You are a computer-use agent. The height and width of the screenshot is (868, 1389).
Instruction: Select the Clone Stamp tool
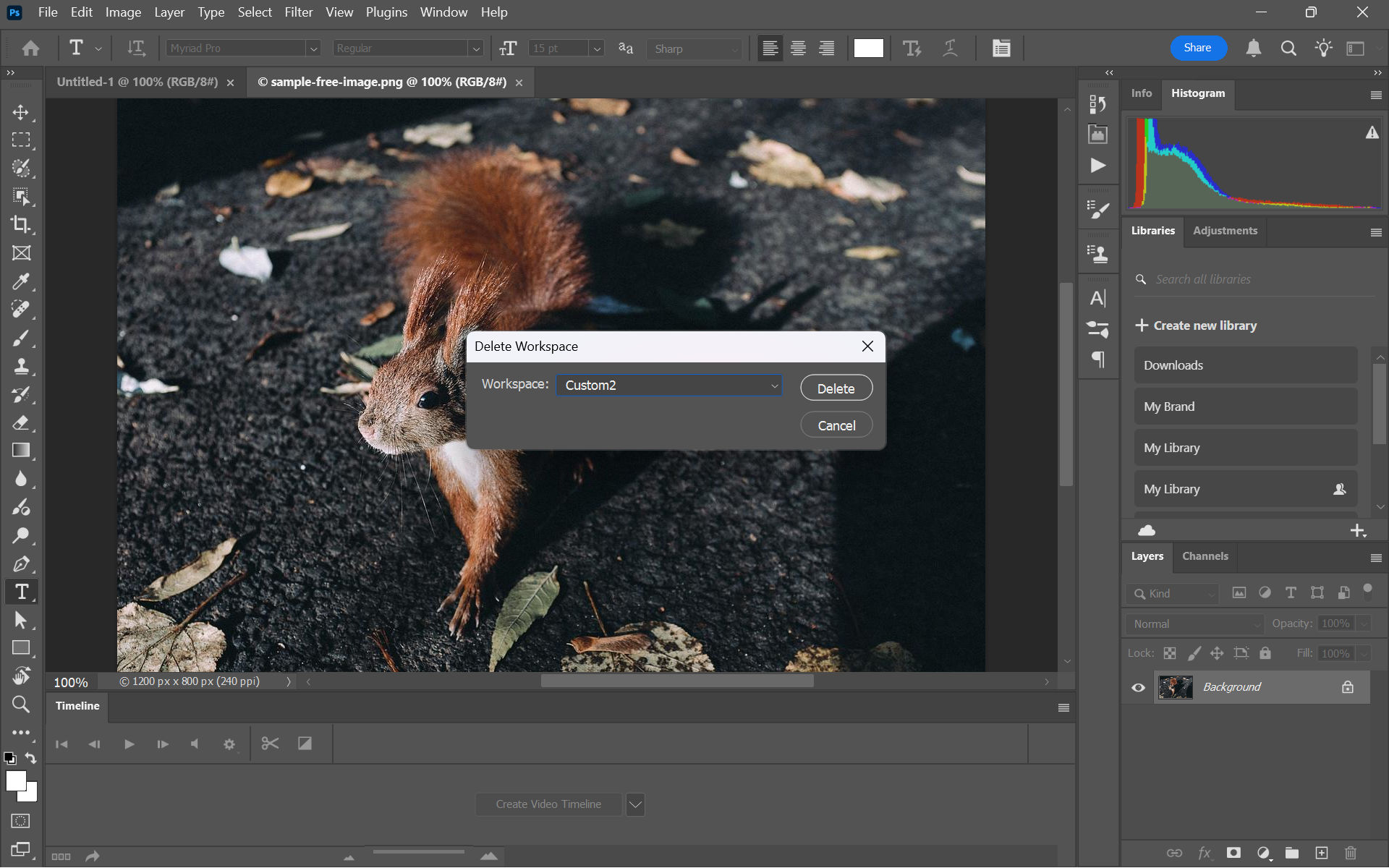click(21, 366)
